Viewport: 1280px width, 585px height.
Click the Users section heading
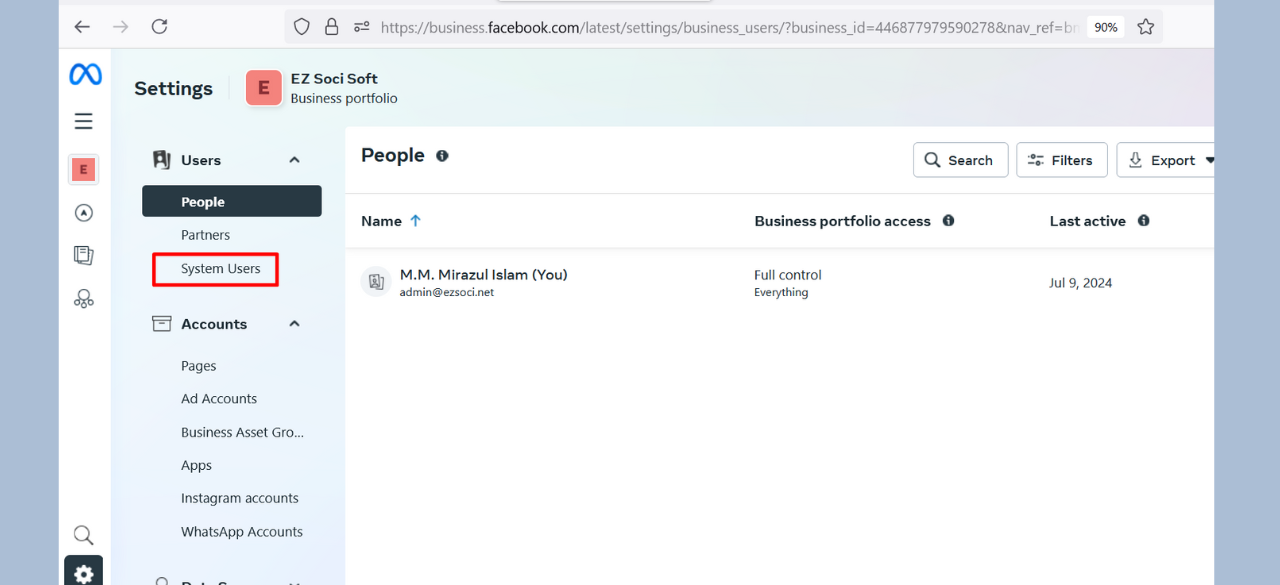[x=201, y=160]
